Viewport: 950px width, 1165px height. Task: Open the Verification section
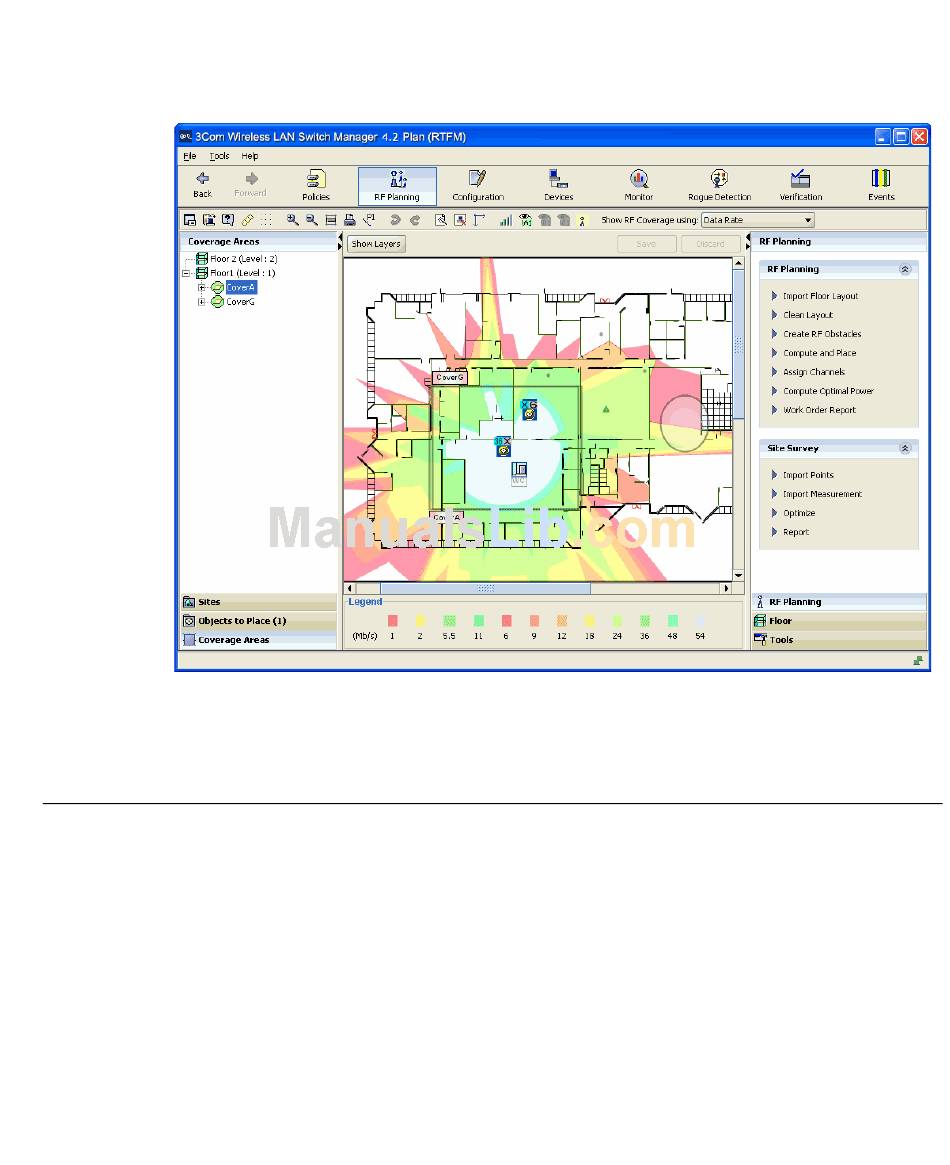[x=800, y=185]
